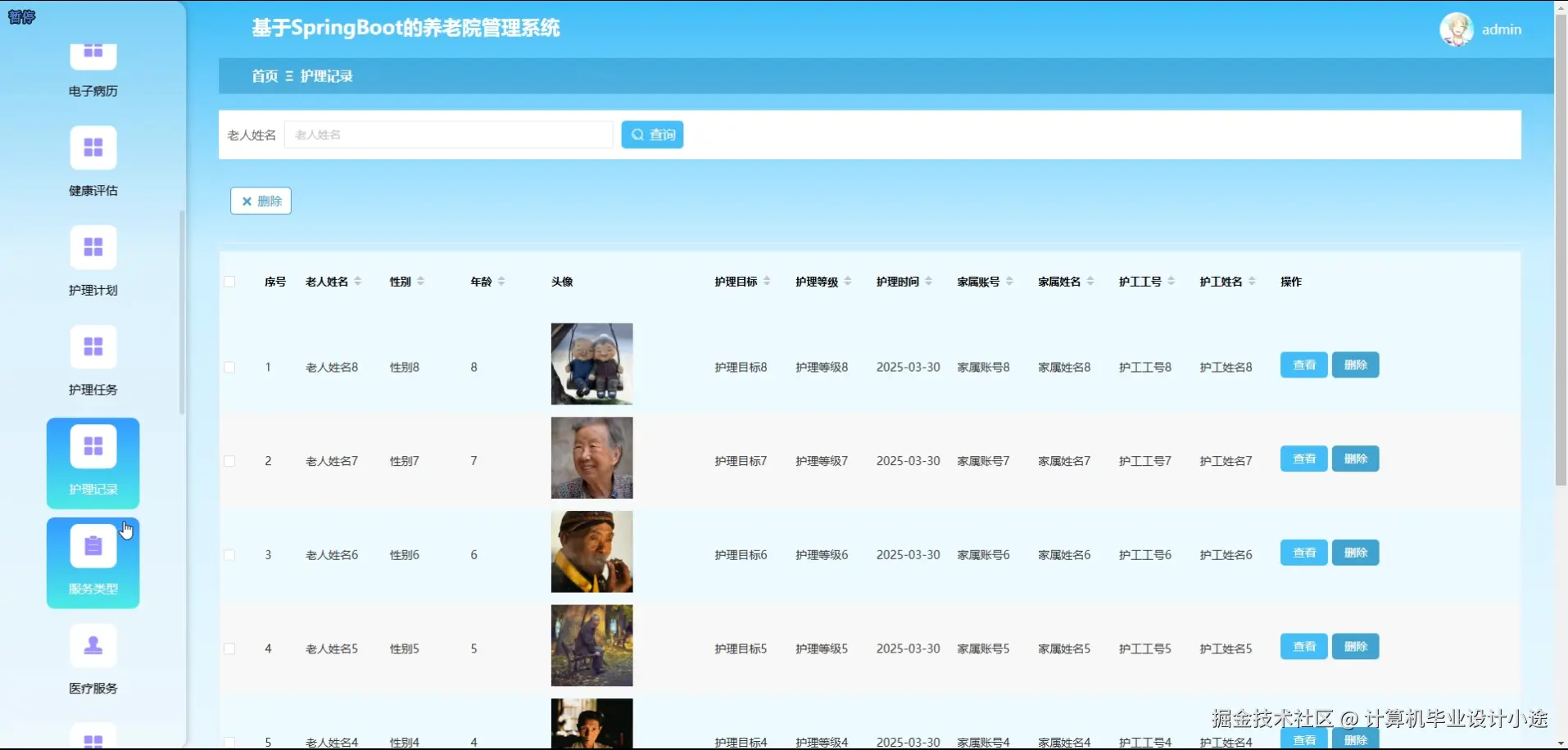Open the park bench avatar of row 4
Viewport: 1568px width, 750px height.
click(592, 645)
